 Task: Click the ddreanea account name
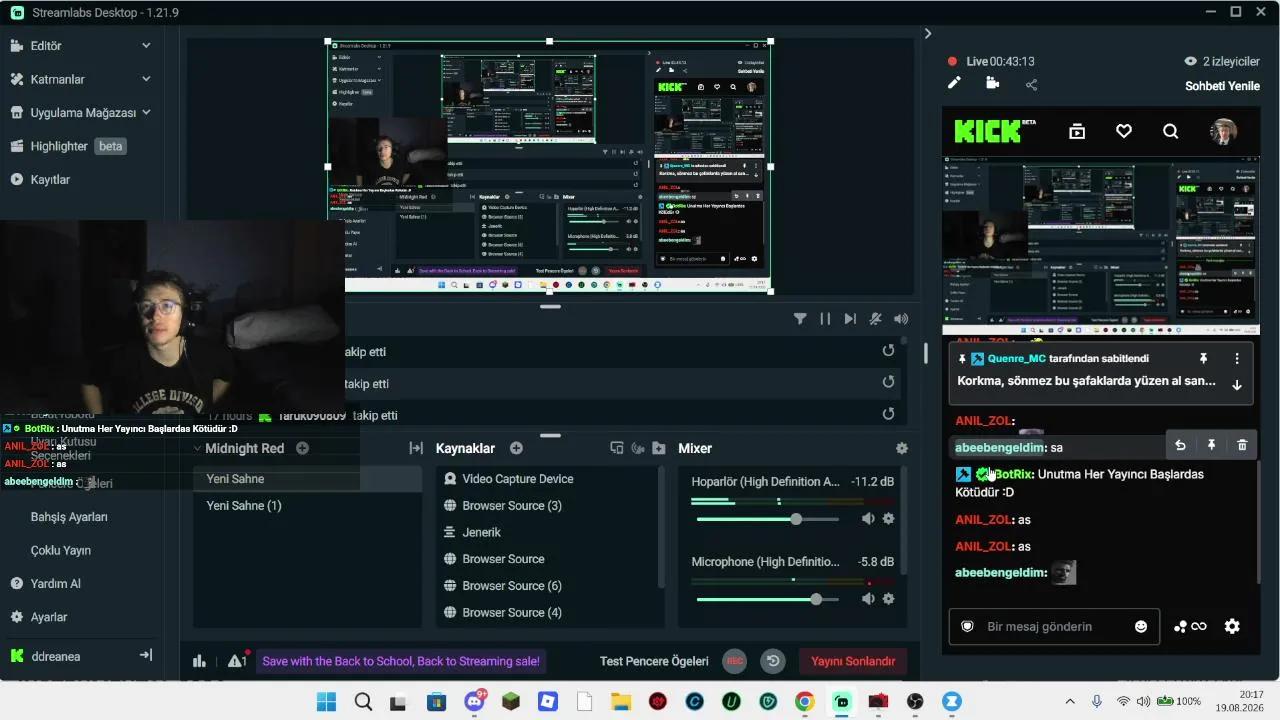coord(55,656)
